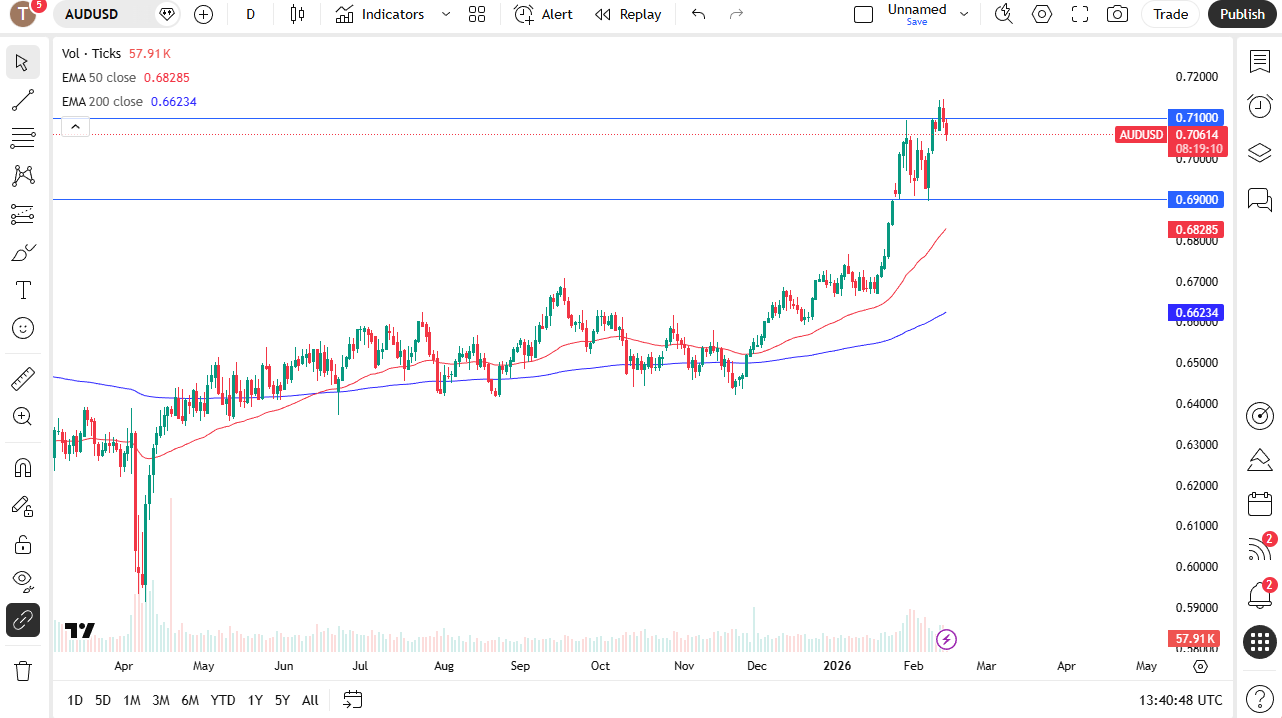Expand the Unnamed layout dropdown arrow
The image size is (1282, 718).
click(x=964, y=14)
